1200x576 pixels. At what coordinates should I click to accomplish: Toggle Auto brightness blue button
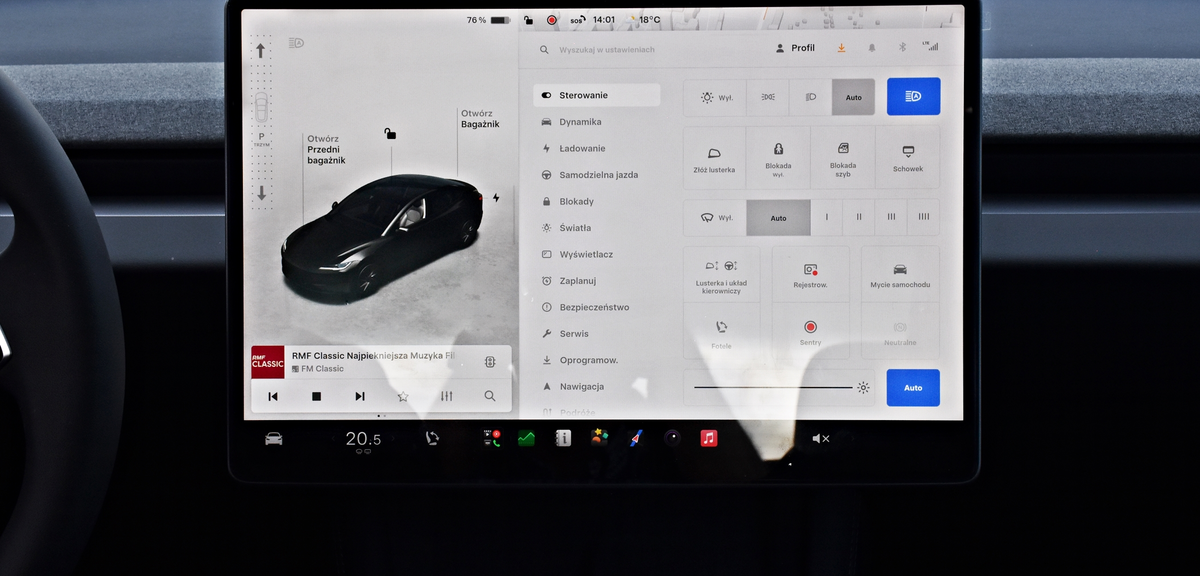click(x=913, y=387)
